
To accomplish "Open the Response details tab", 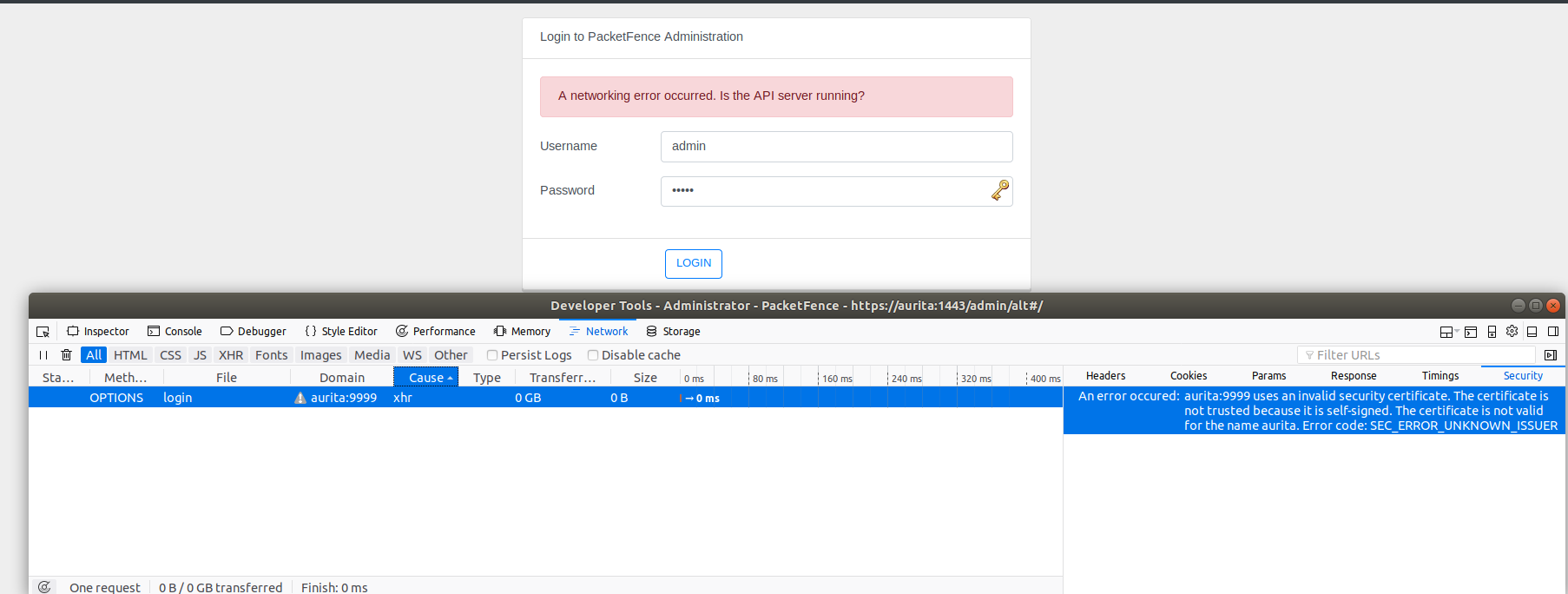I will click(1354, 376).
